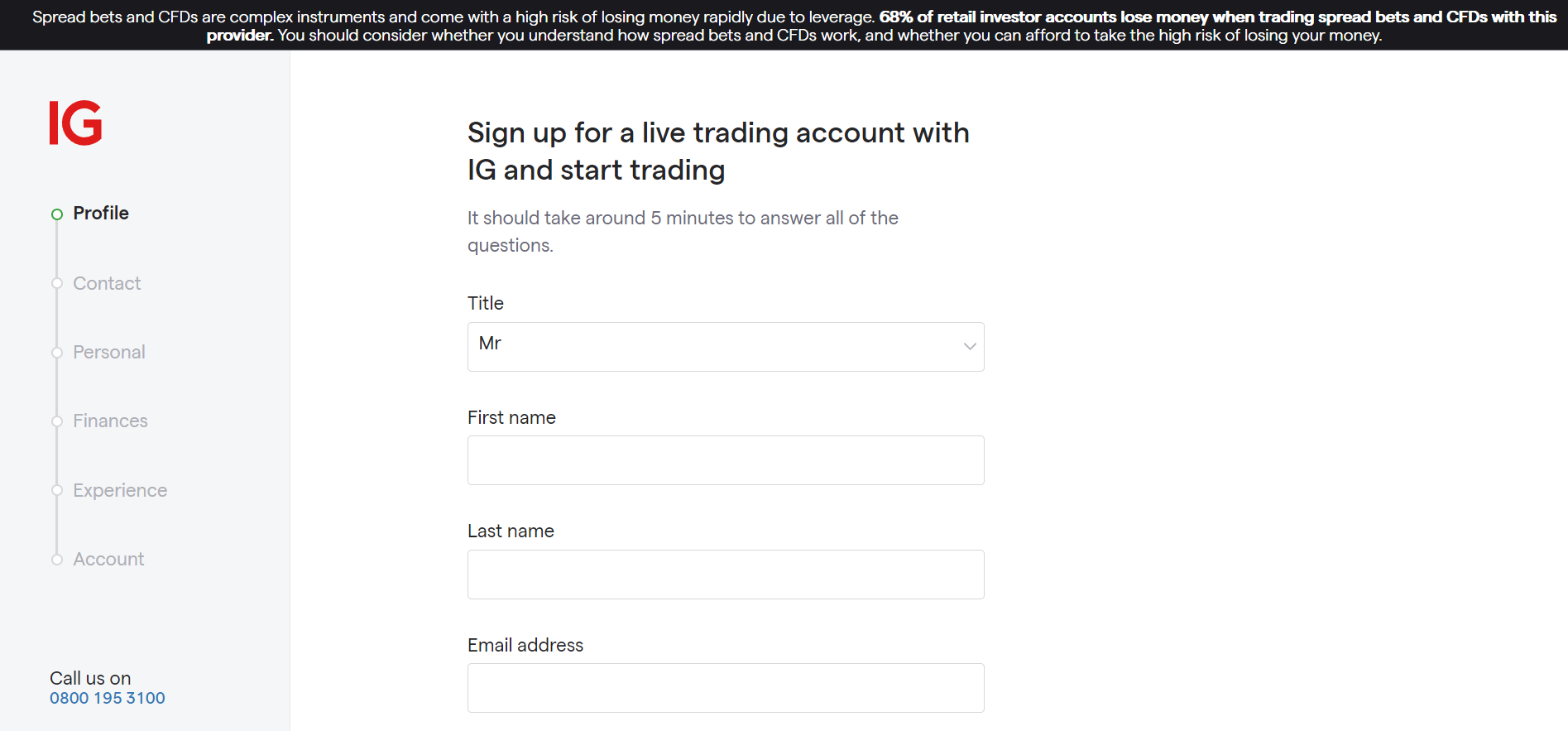
Task: Expand the Title selector to change salutation
Action: click(725, 346)
